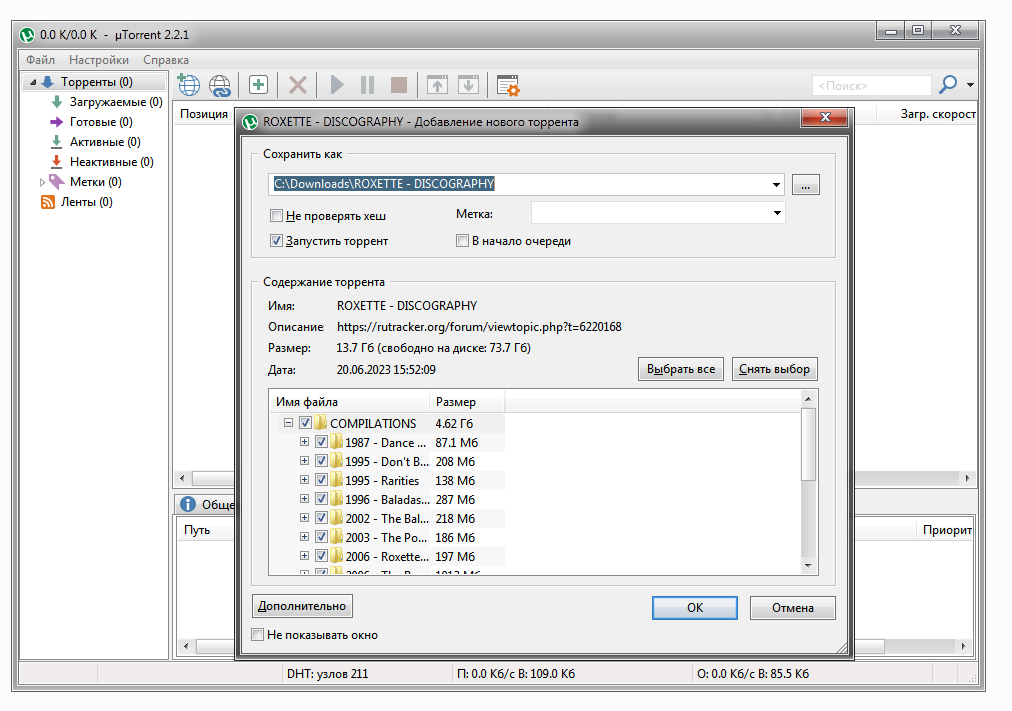1012x711 pixels.
Task: Tick the Не показывать окно checkbox
Action: tap(258, 635)
